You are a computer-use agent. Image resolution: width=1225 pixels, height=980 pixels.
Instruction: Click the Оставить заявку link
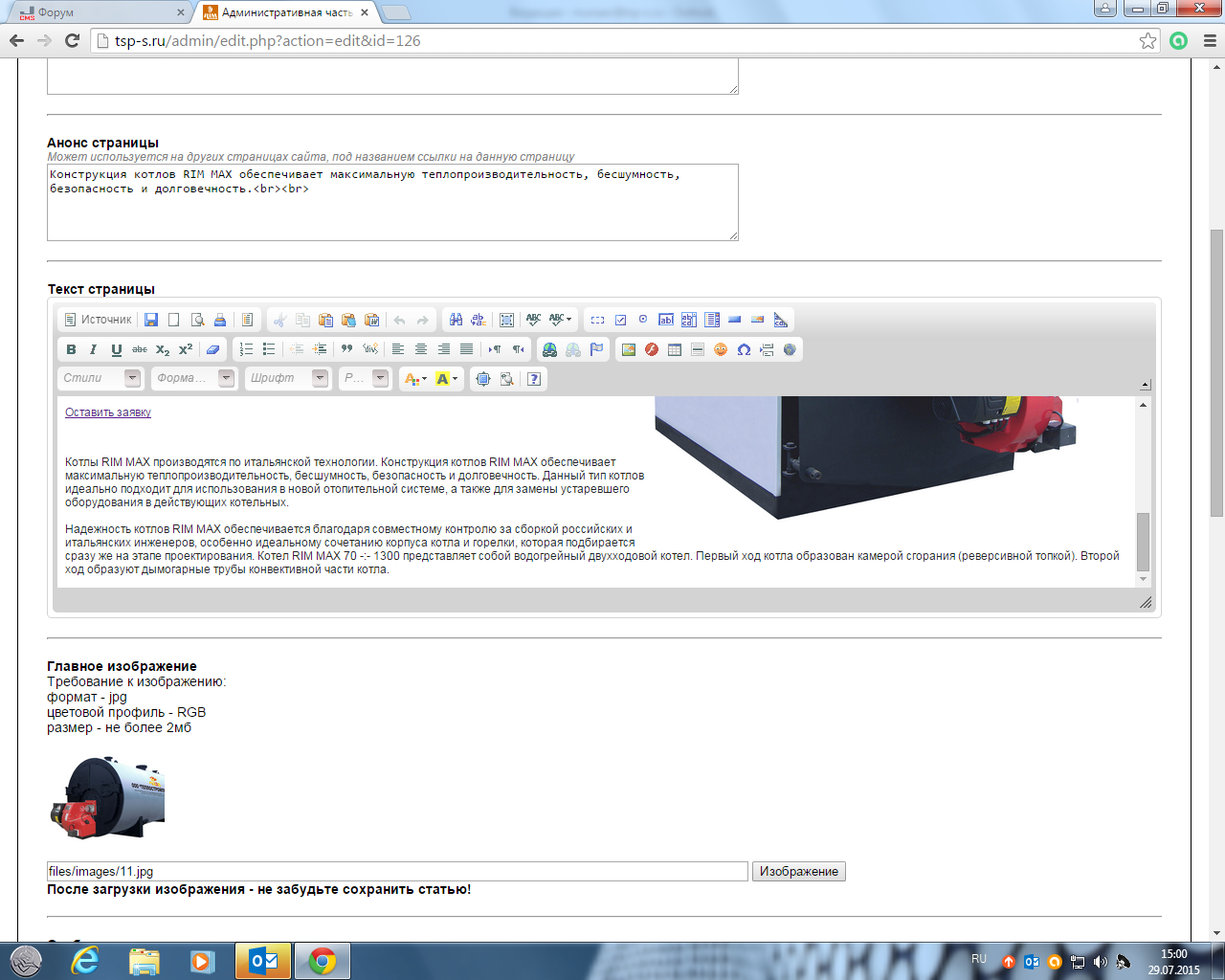[x=108, y=412]
